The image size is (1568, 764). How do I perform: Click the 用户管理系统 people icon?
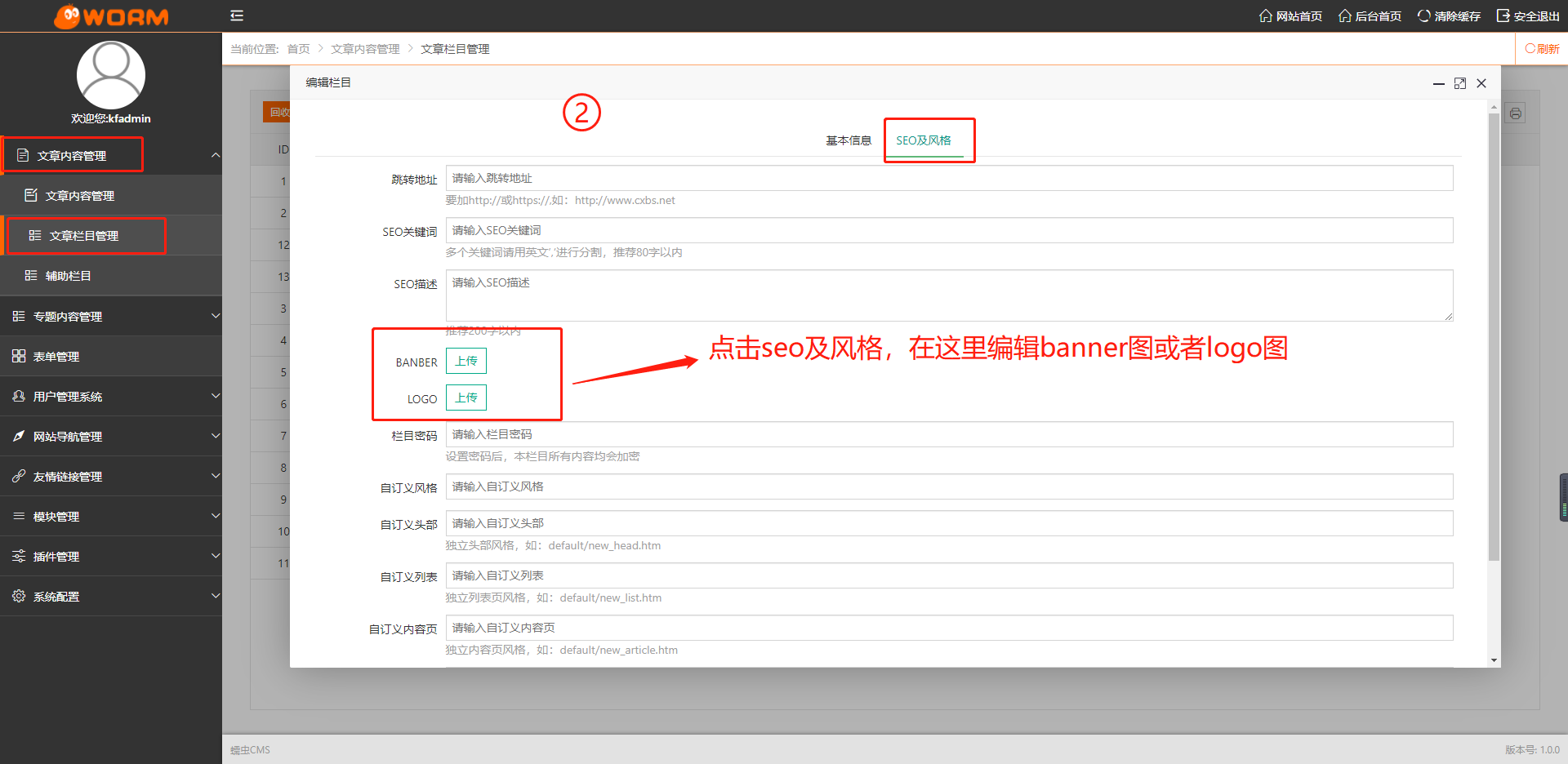click(x=19, y=396)
